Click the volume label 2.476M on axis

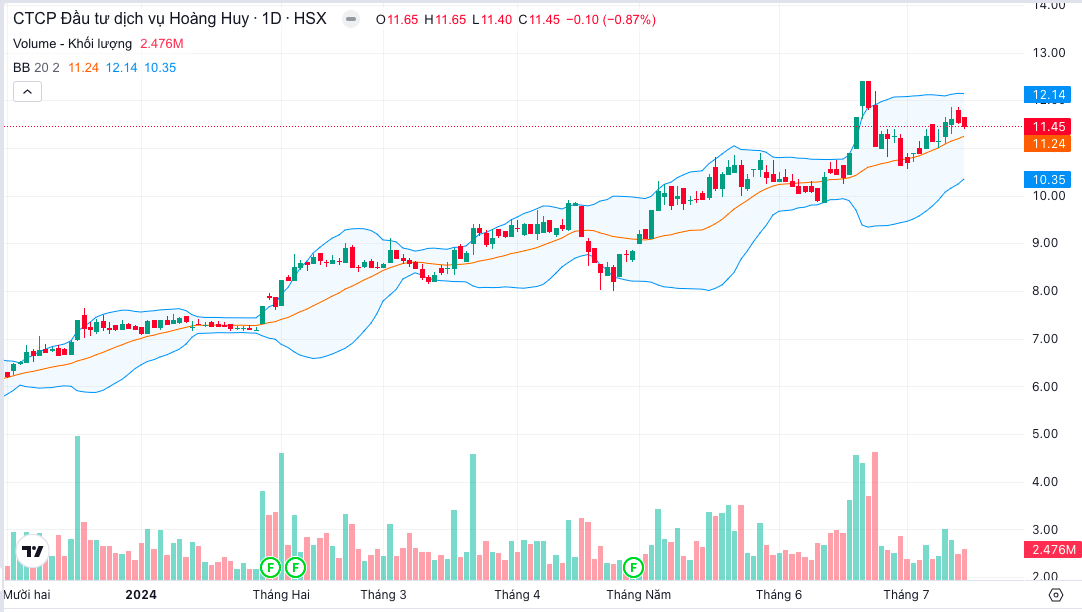(x=1052, y=549)
